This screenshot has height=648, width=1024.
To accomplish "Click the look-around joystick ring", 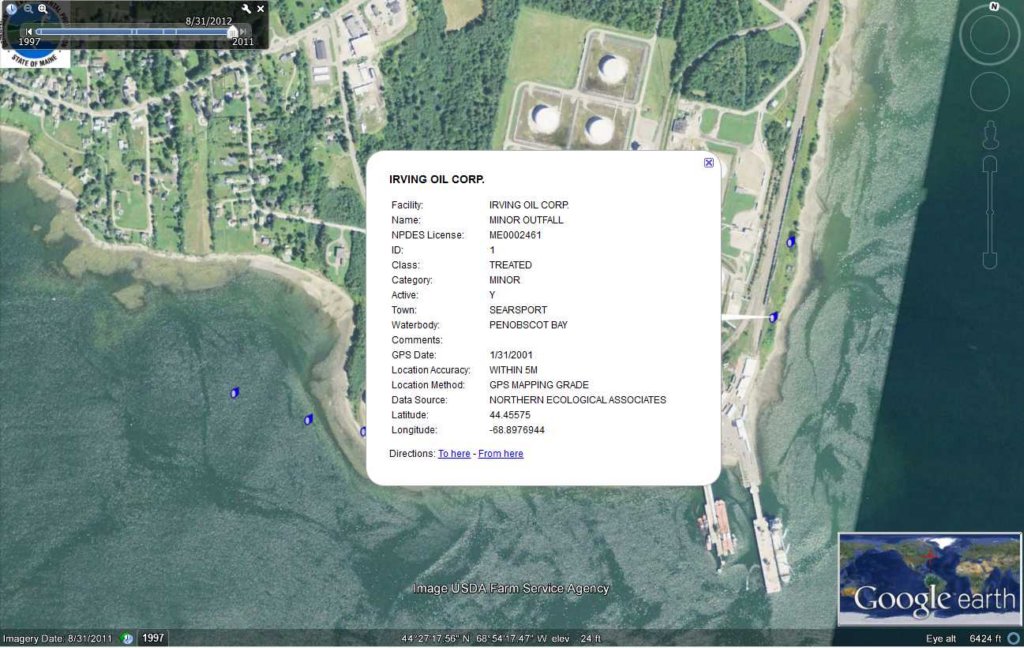I will pos(989,35).
